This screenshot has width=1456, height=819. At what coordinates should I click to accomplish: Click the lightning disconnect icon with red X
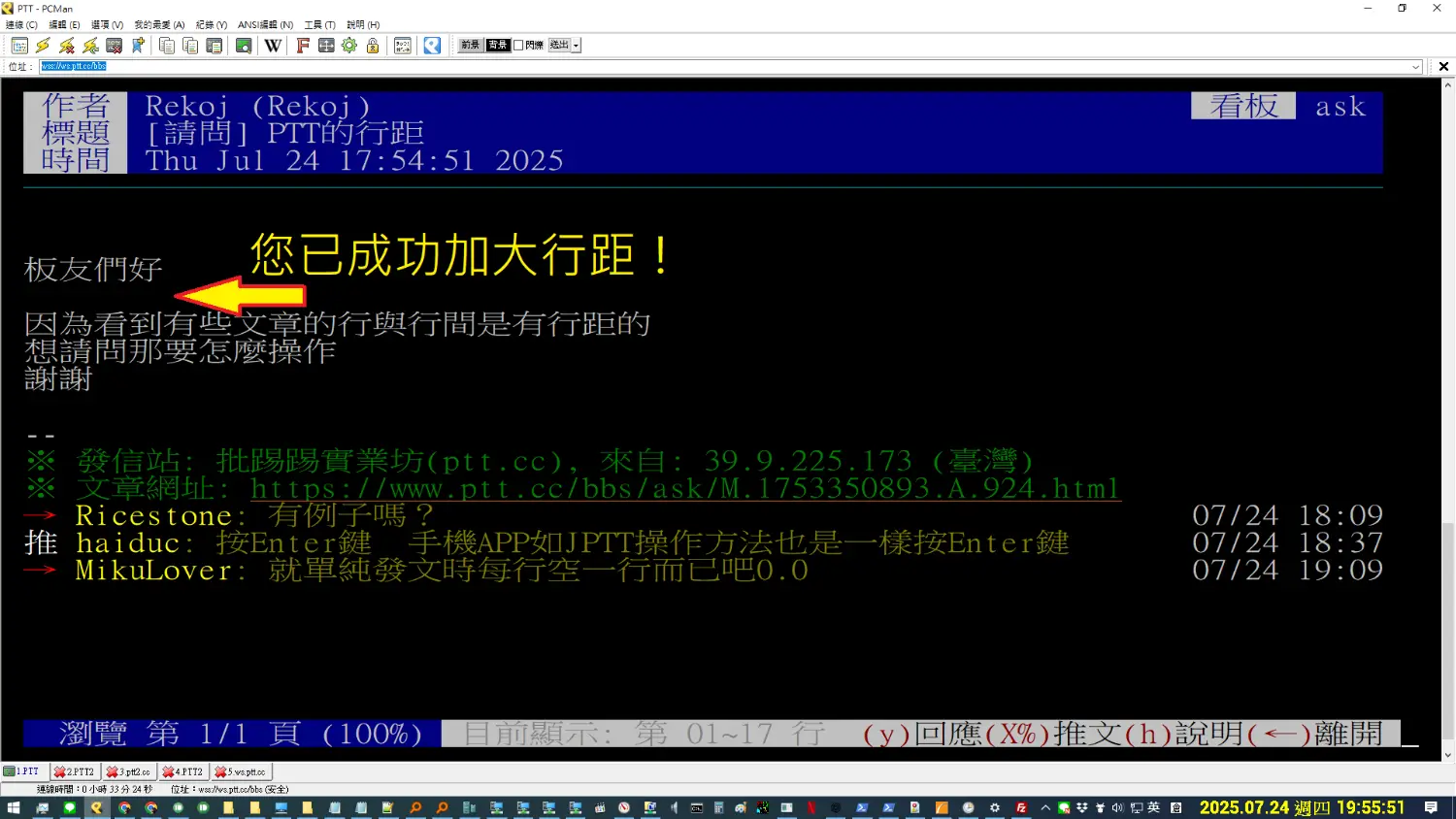click(67, 46)
